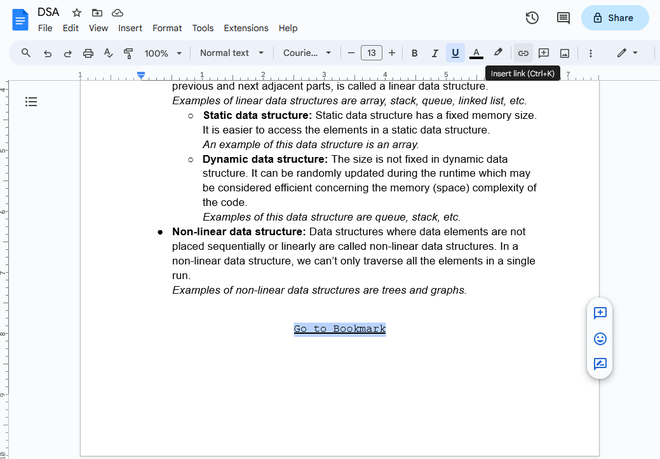
Task: Open the File menu
Action: [x=45, y=28]
